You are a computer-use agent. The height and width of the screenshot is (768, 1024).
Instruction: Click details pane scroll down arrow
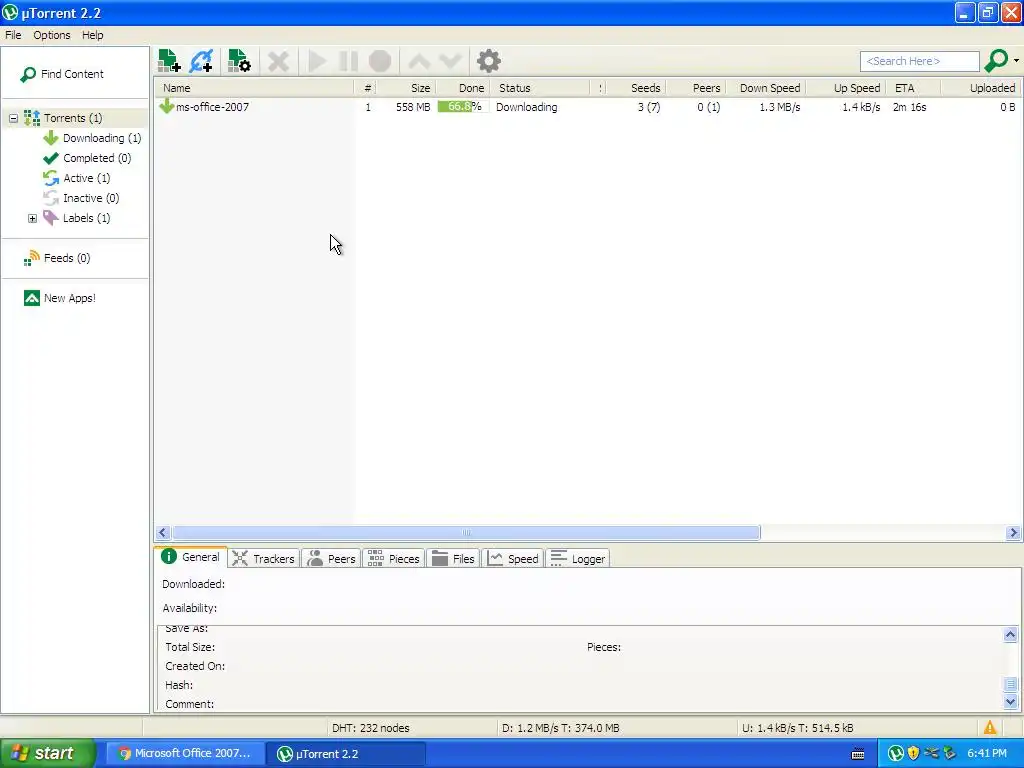coord(1010,703)
